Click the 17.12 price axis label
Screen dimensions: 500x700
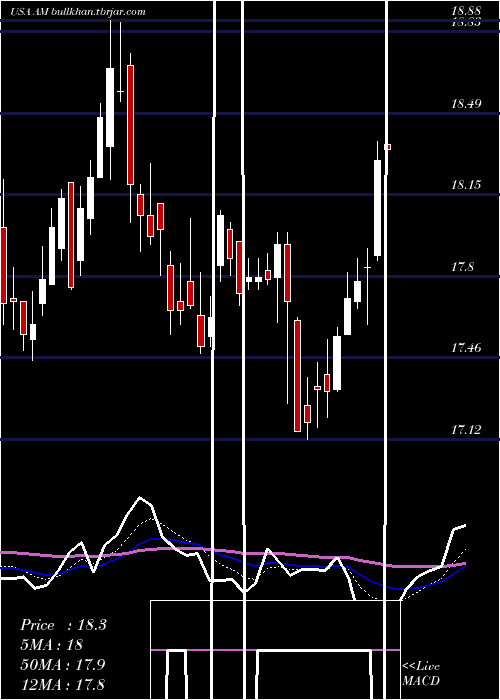coord(466,430)
